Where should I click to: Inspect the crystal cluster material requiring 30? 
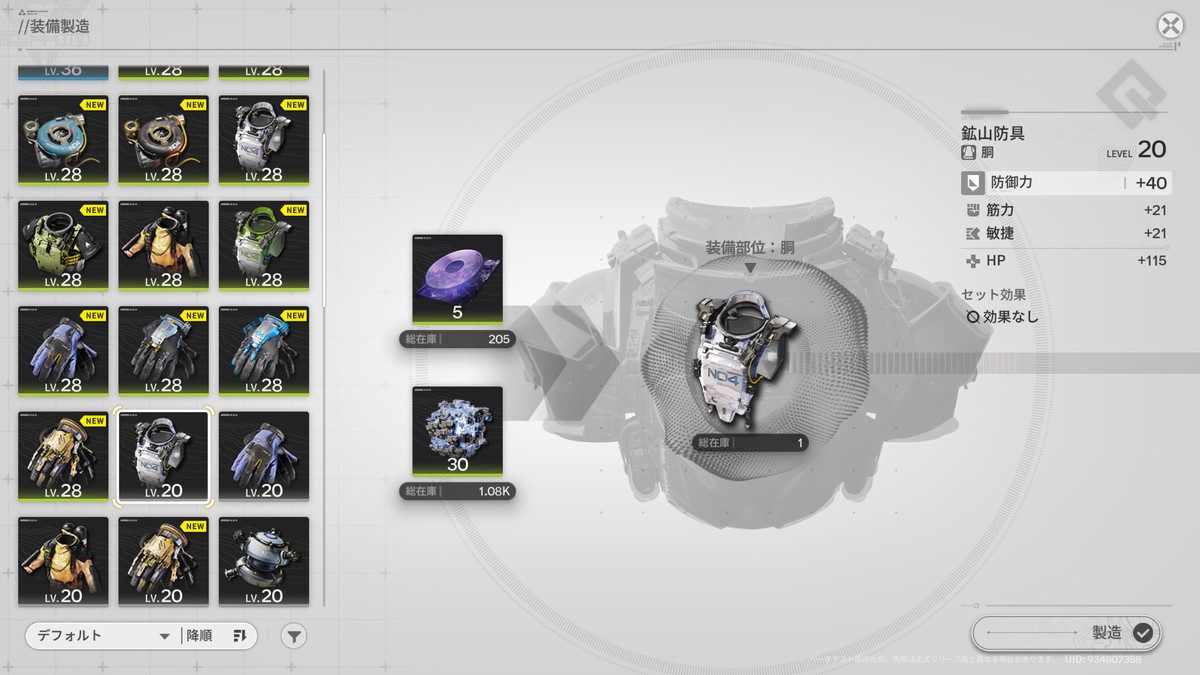click(x=458, y=432)
